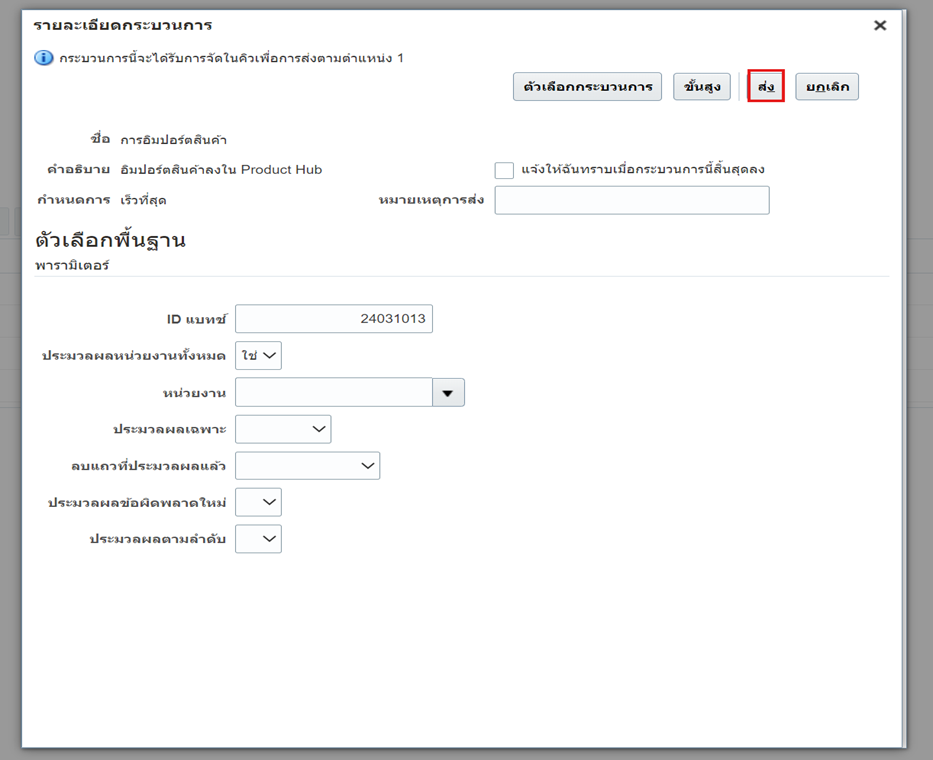Viewport: 933px width, 760px height.
Task: Click the เร็วที่สุด schedule value
Action: click(x=143, y=200)
